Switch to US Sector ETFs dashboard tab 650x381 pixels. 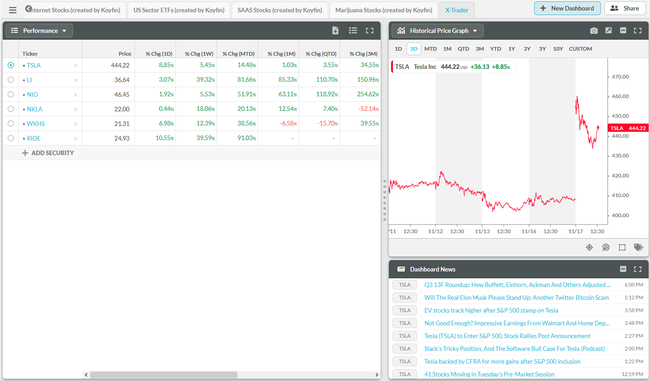click(x=179, y=10)
